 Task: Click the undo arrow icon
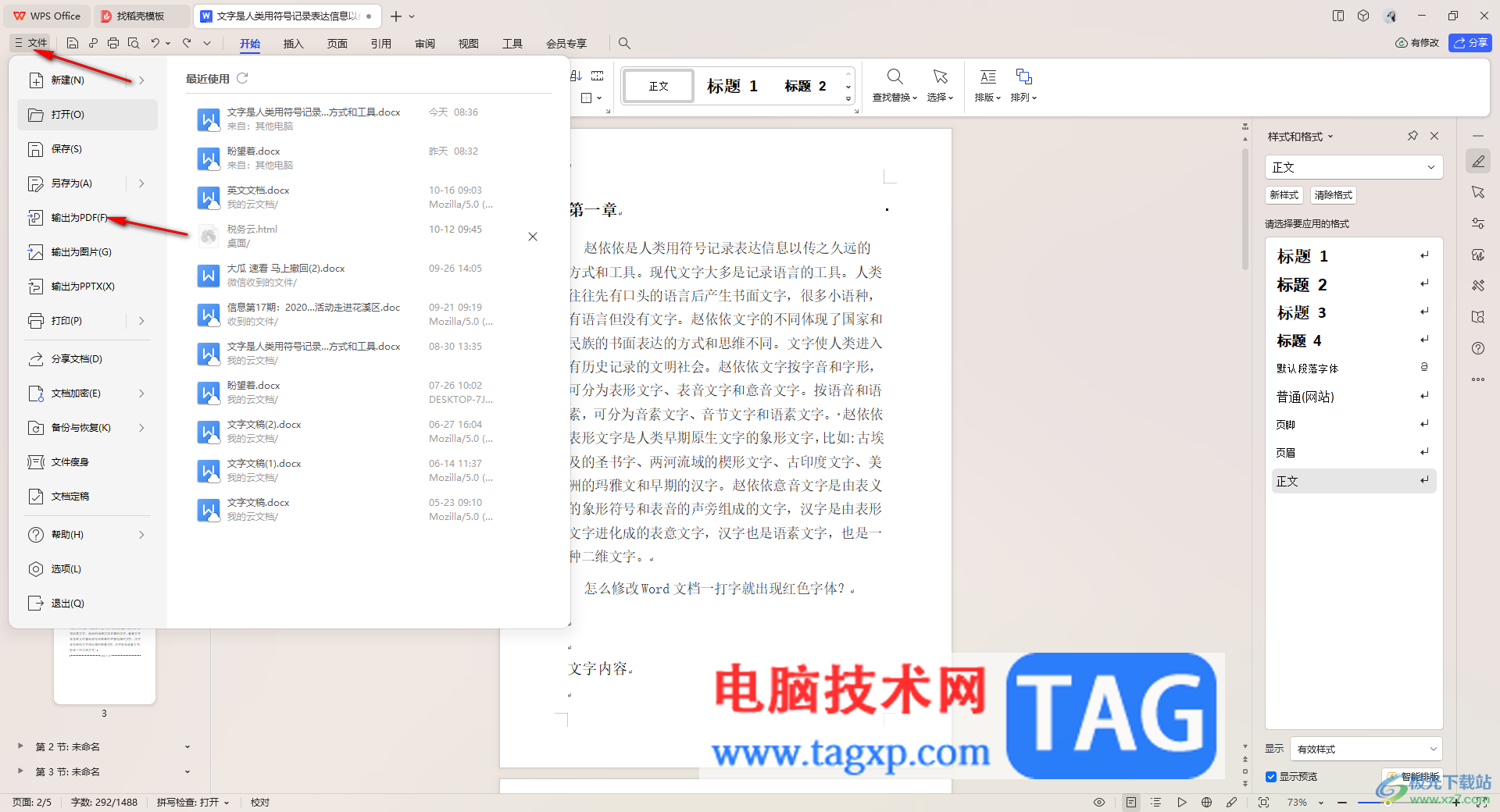point(155,43)
